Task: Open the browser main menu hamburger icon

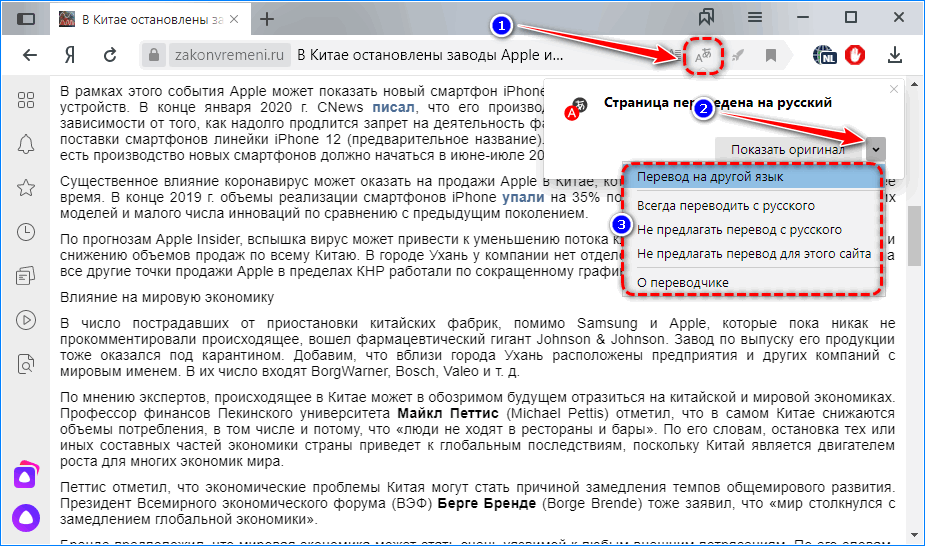Action: [x=755, y=17]
